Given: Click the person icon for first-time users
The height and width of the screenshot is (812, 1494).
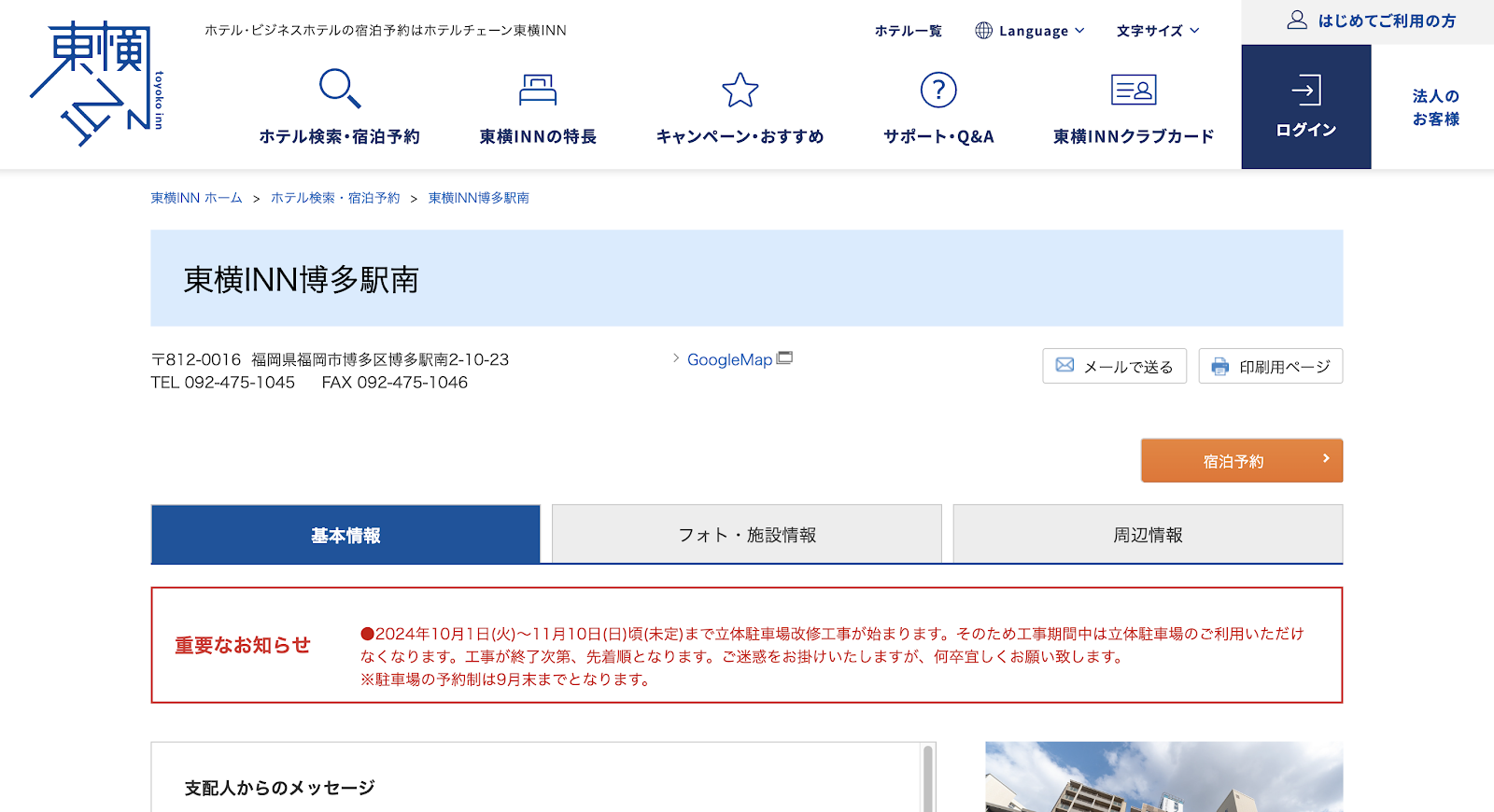Looking at the screenshot, I should point(1297,20).
